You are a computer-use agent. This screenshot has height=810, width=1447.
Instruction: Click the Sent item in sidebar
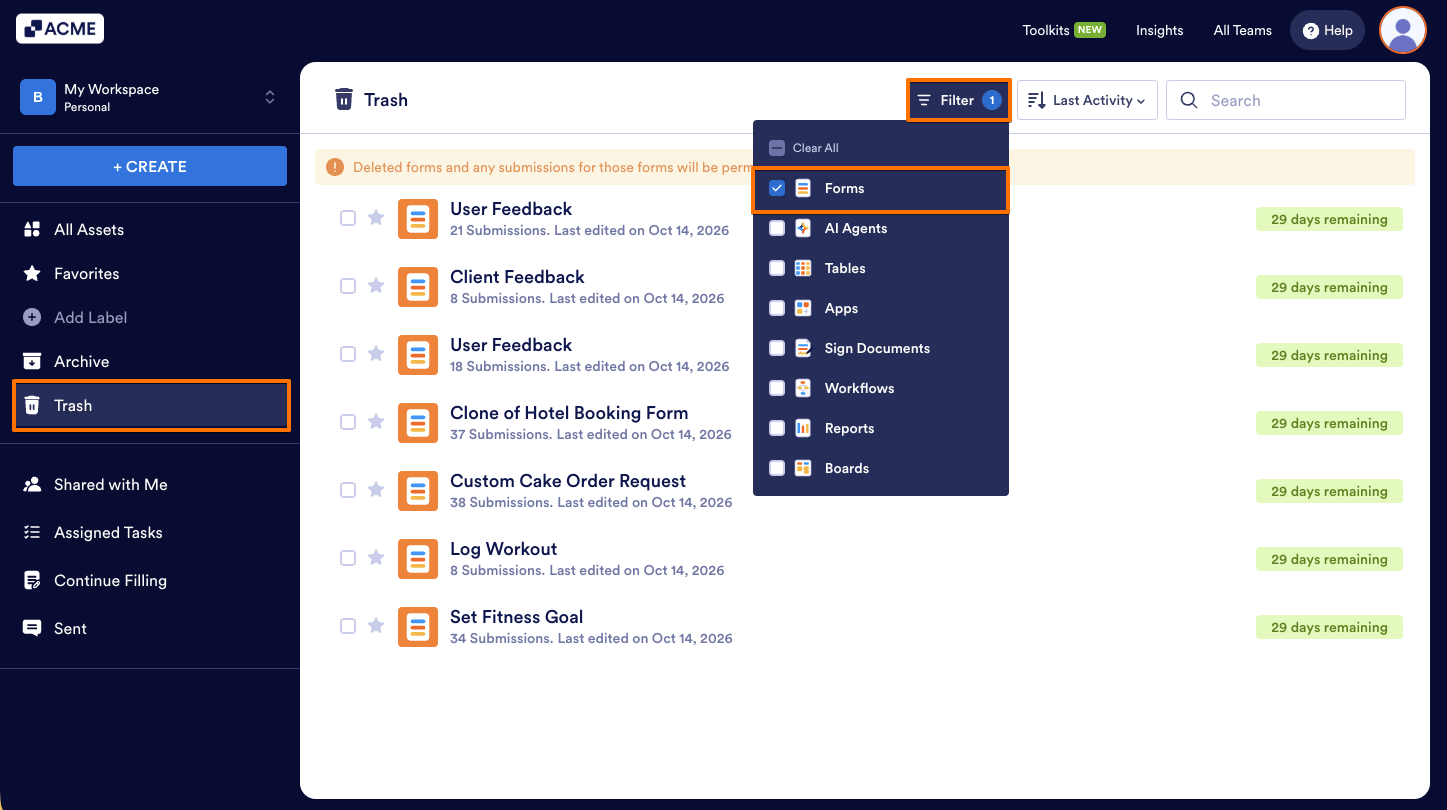150,629
